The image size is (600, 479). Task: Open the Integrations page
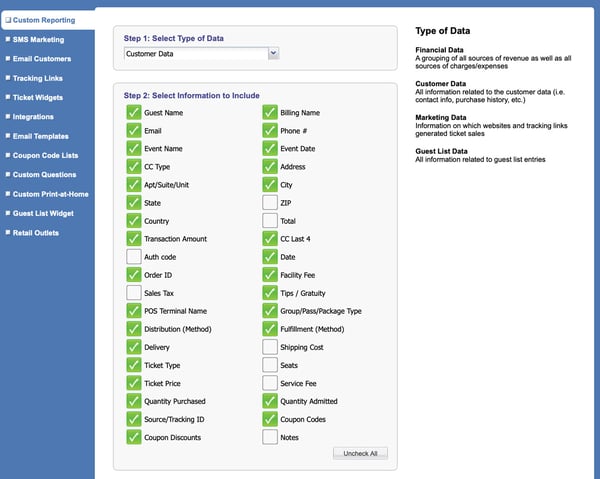(x=33, y=117)
